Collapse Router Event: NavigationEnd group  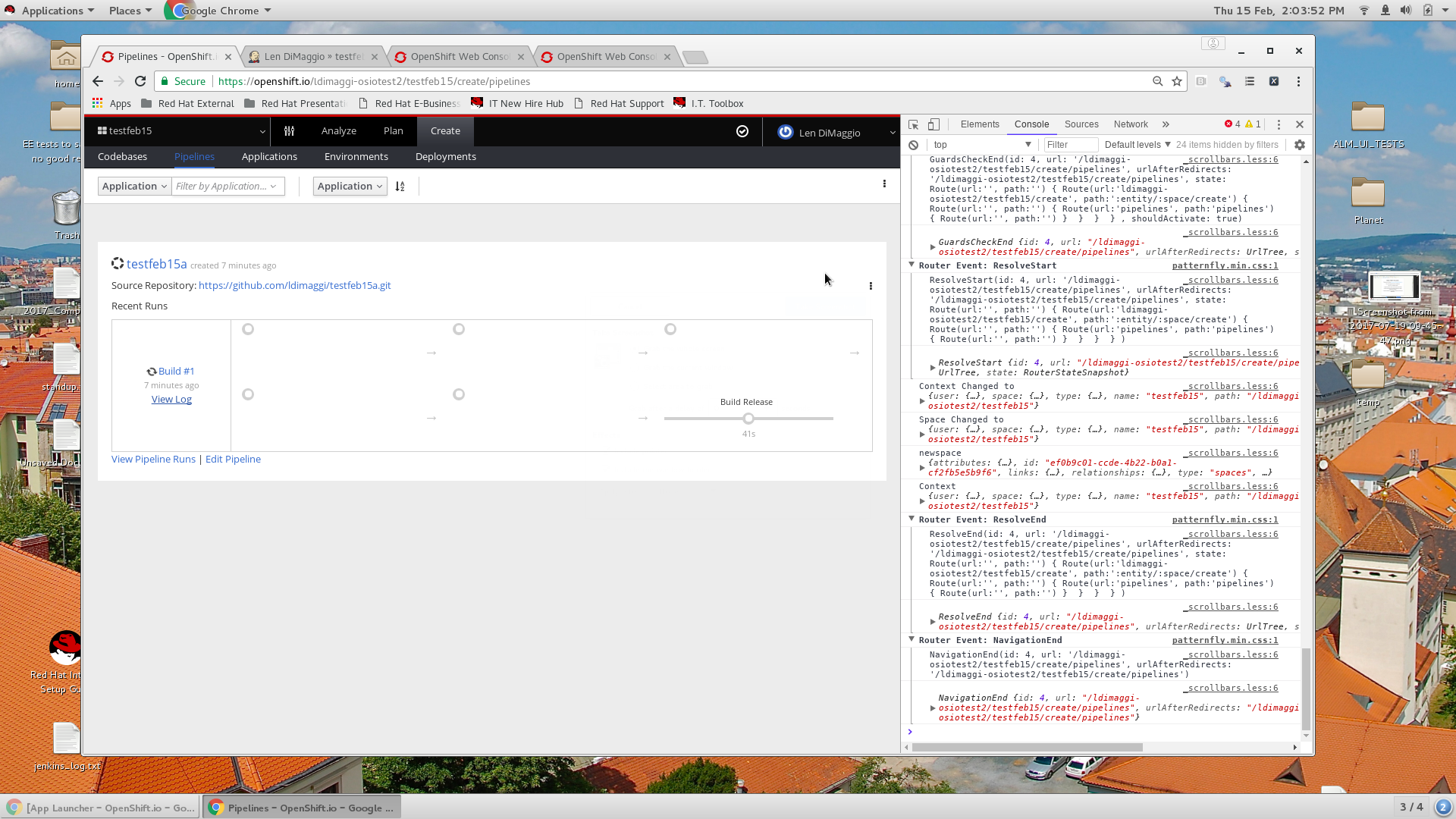point(912,640)
